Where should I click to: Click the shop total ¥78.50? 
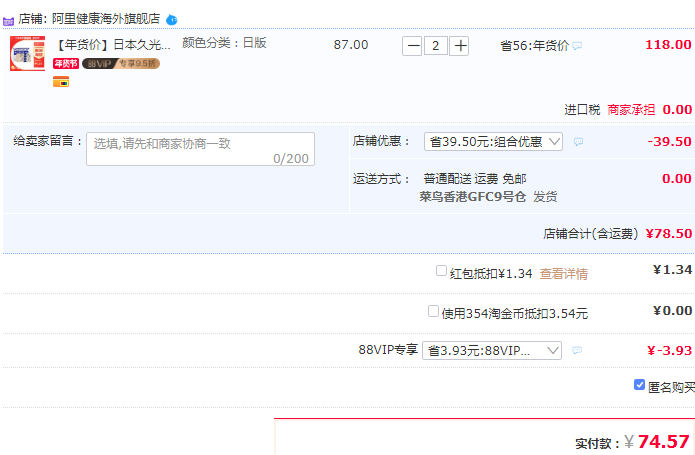[x=668, y=233]
